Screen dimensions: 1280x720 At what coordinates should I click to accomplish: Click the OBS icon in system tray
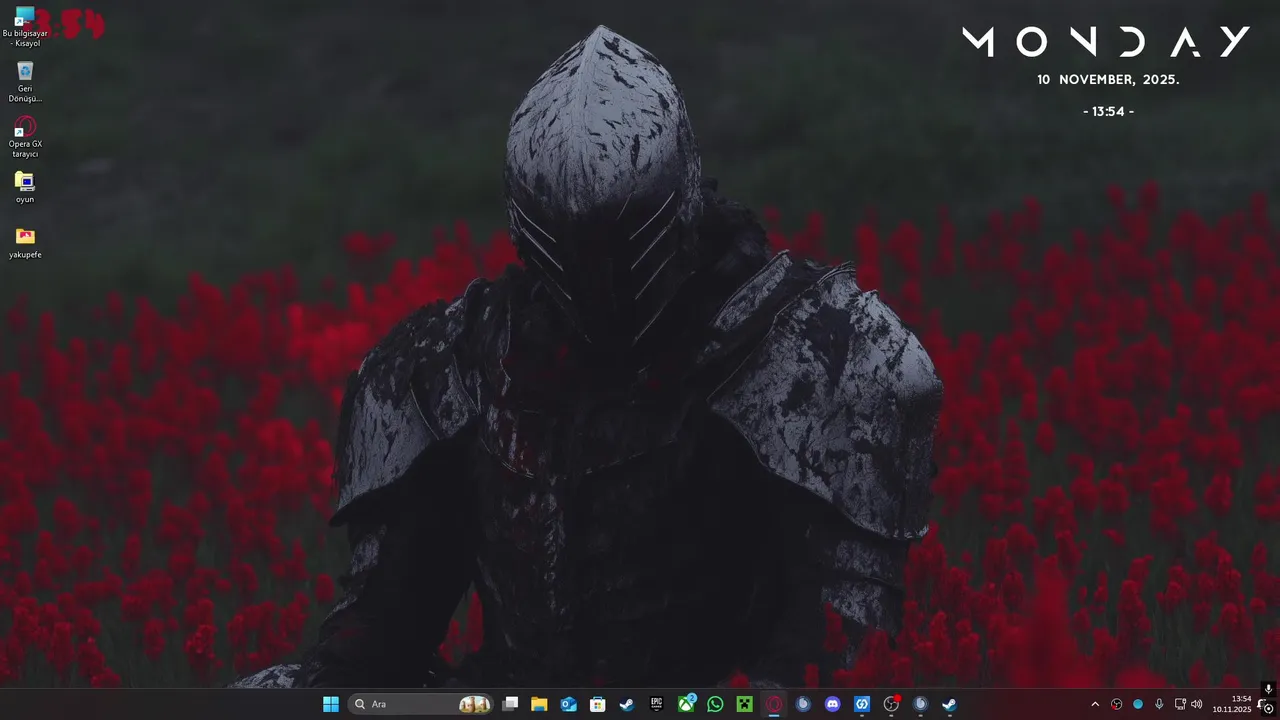[1117, 704]
